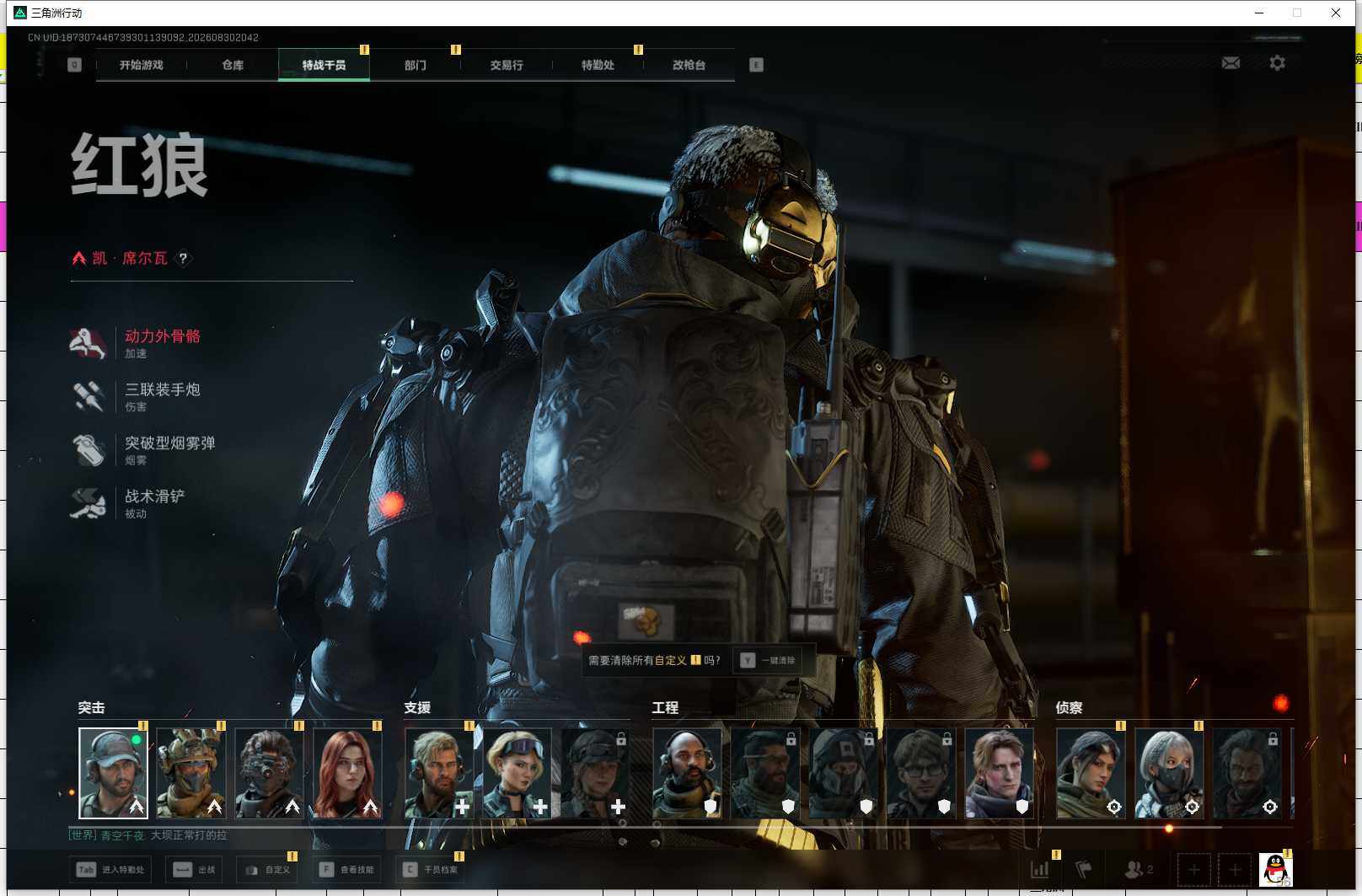The width and height of the screenshot is (1362, 896).
Task: Select the red-haired assault operator
Action: click(x=347, y=773)
